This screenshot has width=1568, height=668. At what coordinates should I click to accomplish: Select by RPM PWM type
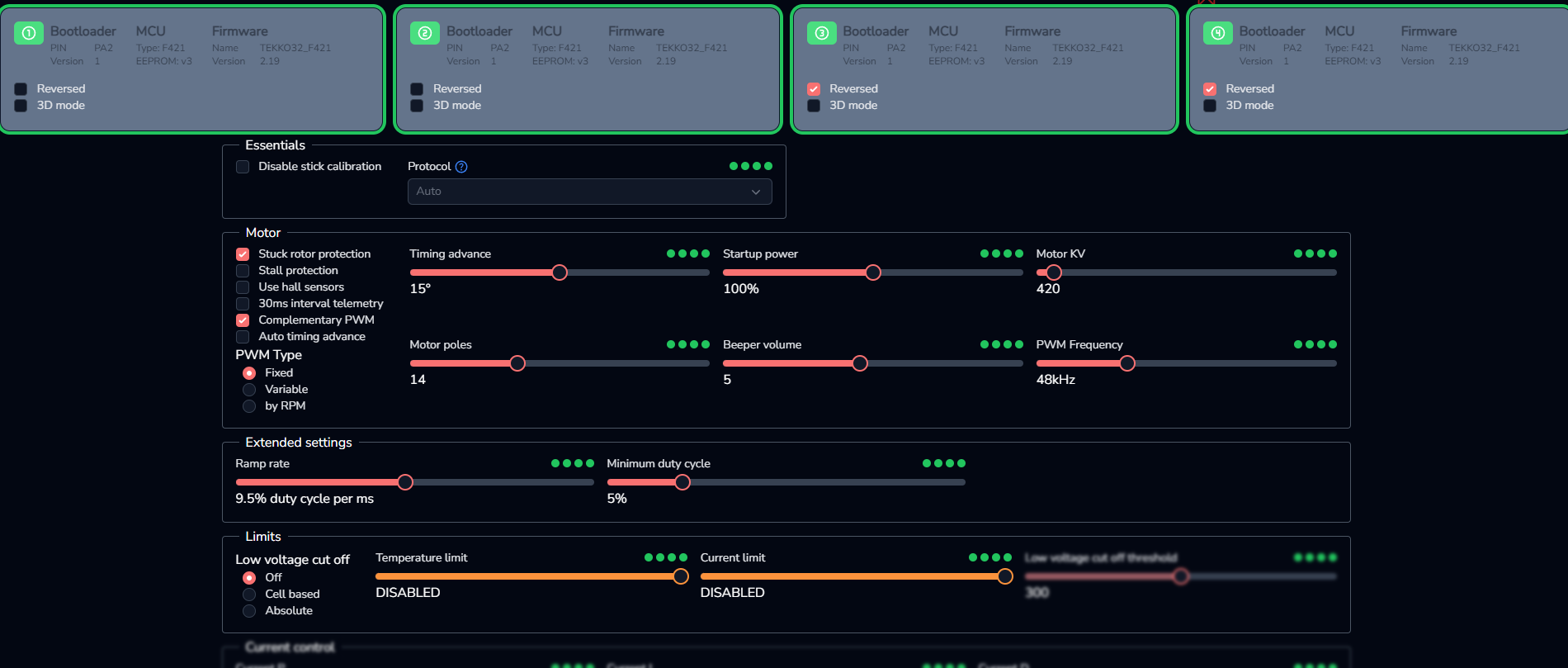click(x=249, y=406)
